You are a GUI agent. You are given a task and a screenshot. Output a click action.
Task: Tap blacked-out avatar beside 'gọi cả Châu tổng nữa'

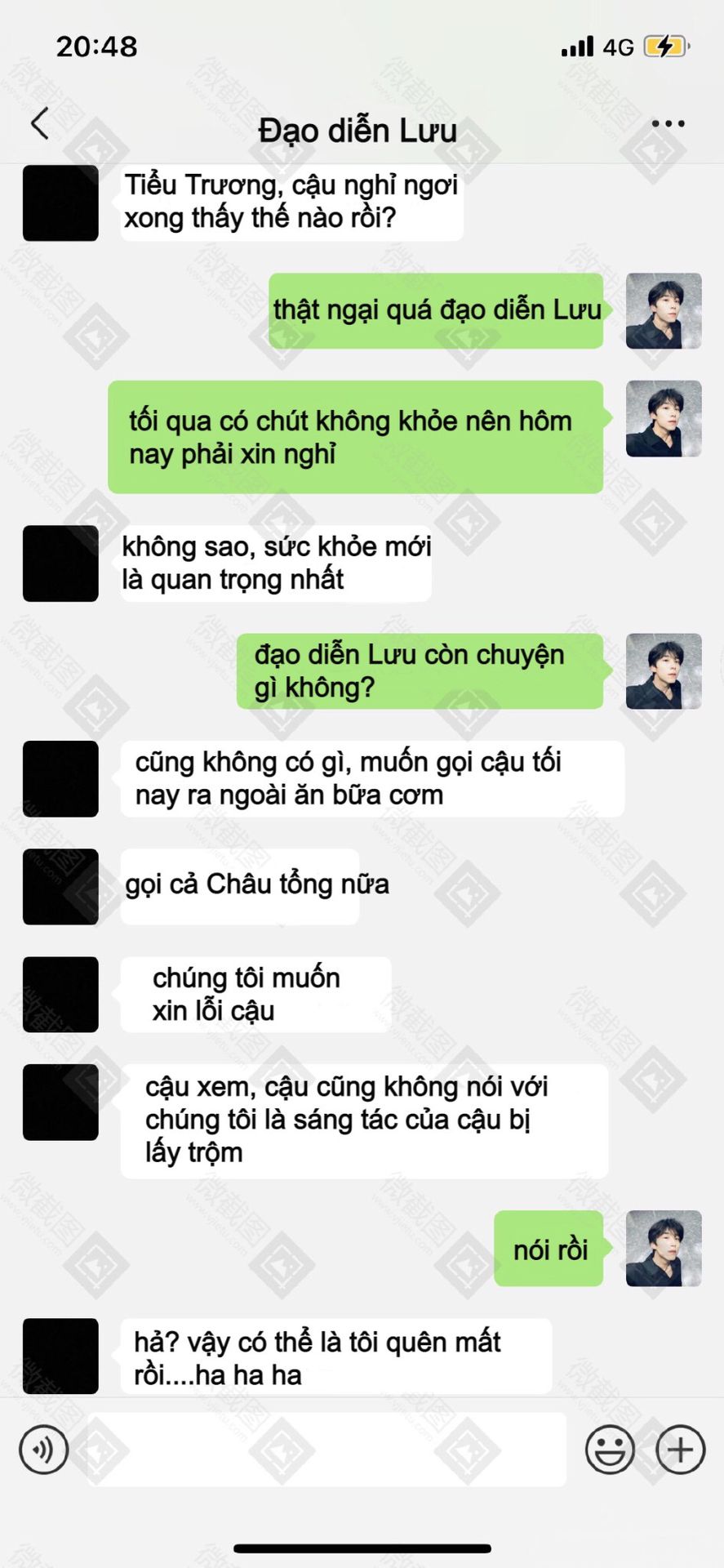(x=60, y=887)
